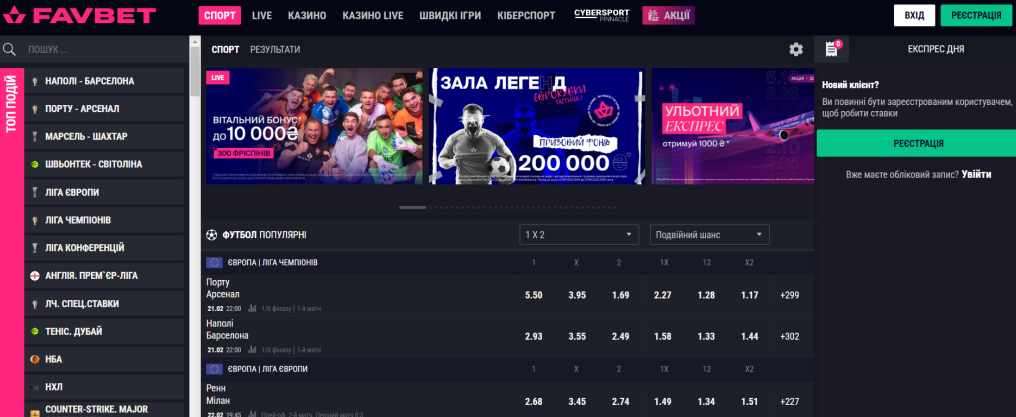Click England flag icon for Прем'єр-ліга
1016x417 pixels.
point(35,276)
